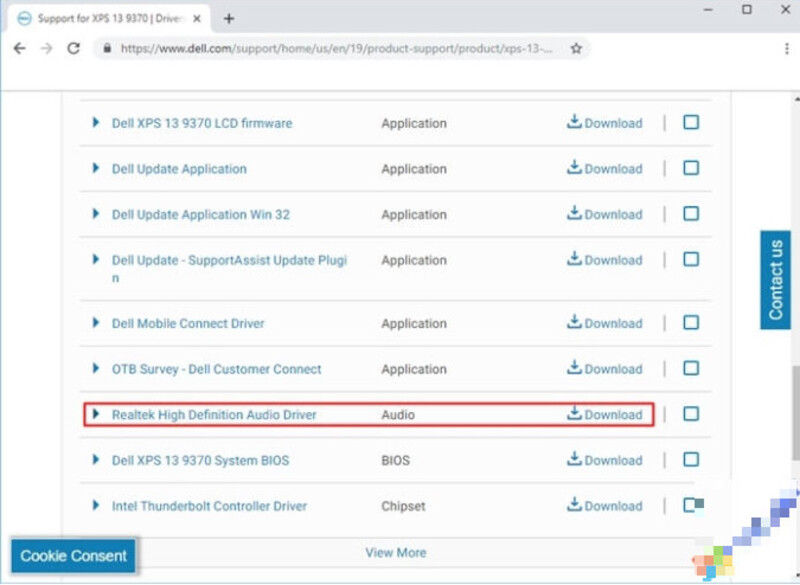The height and width of the screenshot is (585, 800).
Task: Expand Realtek High Definition Audio Driver row
Action: (x=95, y=414)
